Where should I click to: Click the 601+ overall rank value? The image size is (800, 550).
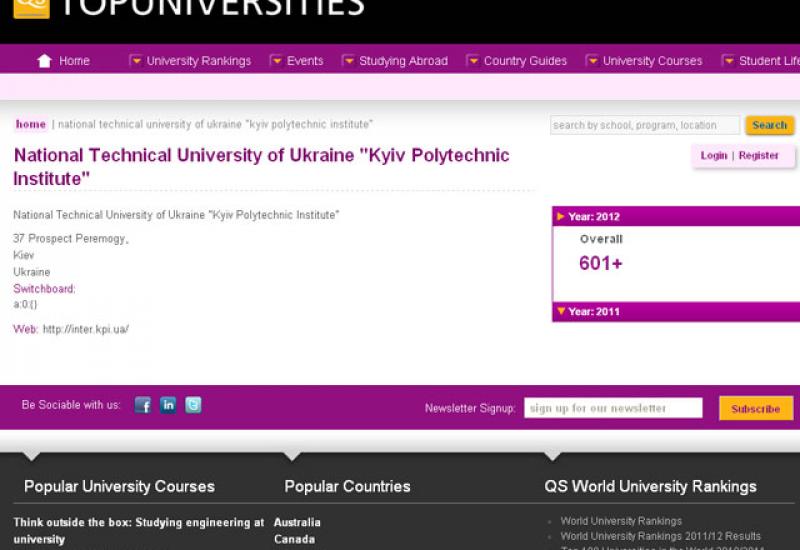[x=601, y=263]
